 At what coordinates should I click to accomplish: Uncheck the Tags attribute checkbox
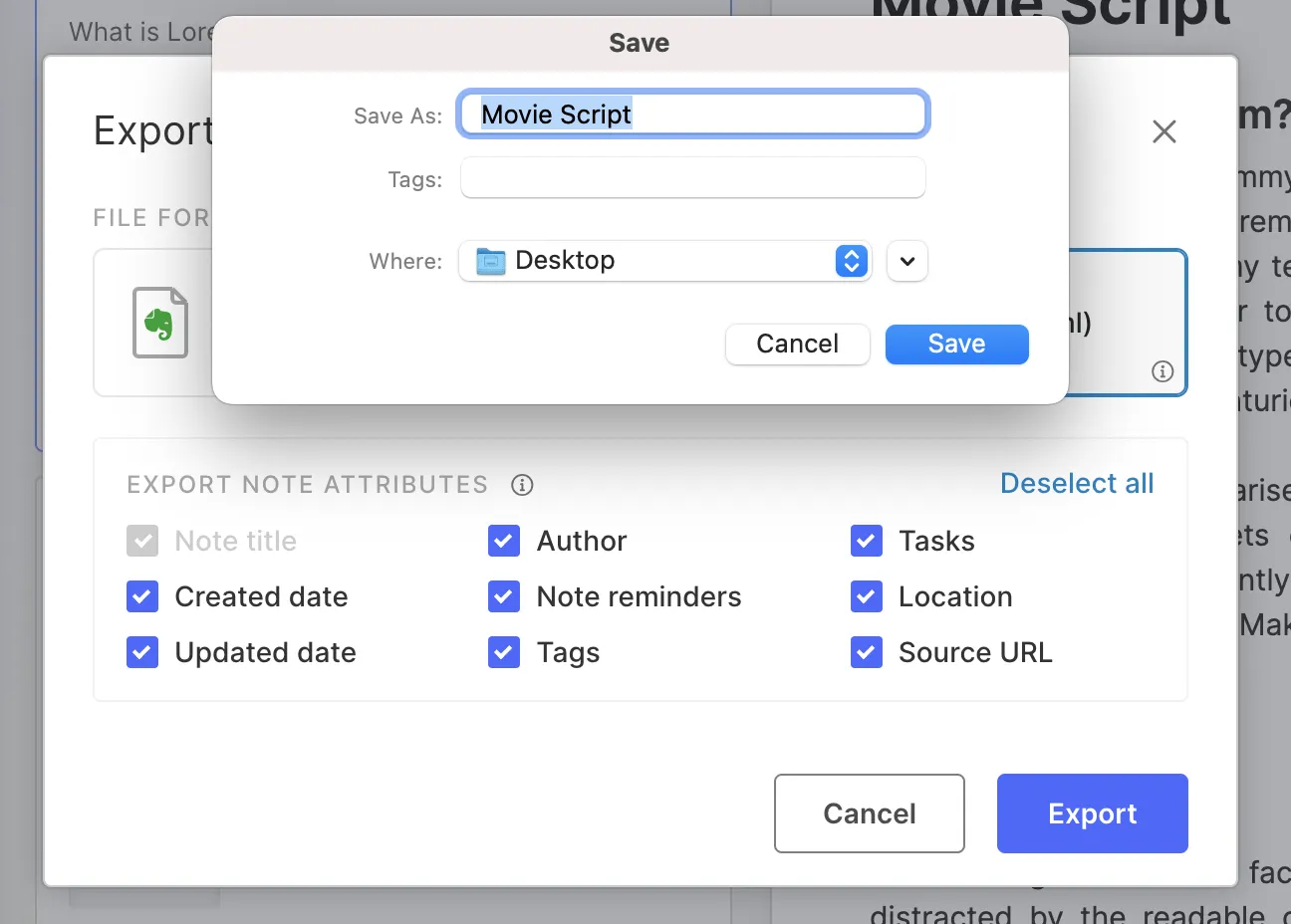click(x=504, y=652)
